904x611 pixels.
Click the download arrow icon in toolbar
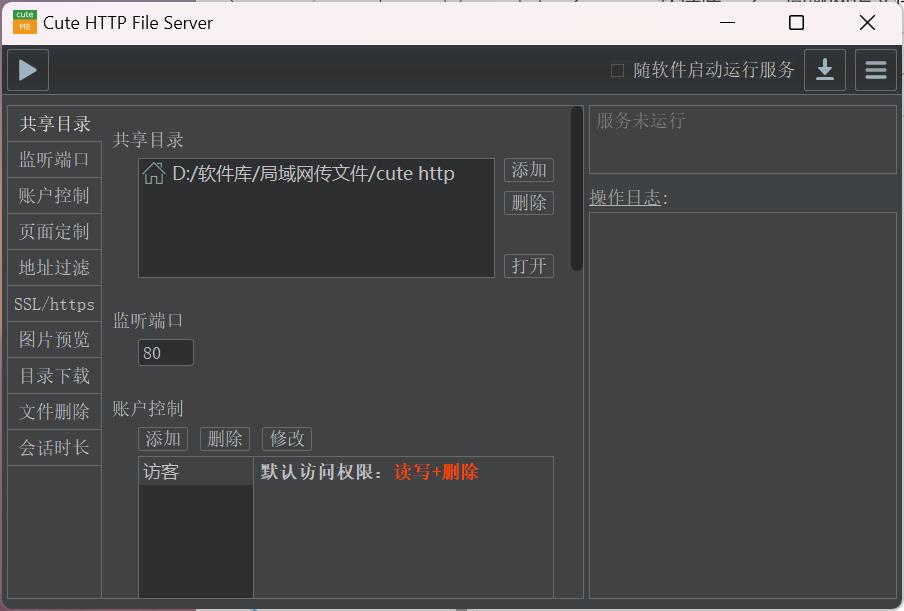pos(824,70)
